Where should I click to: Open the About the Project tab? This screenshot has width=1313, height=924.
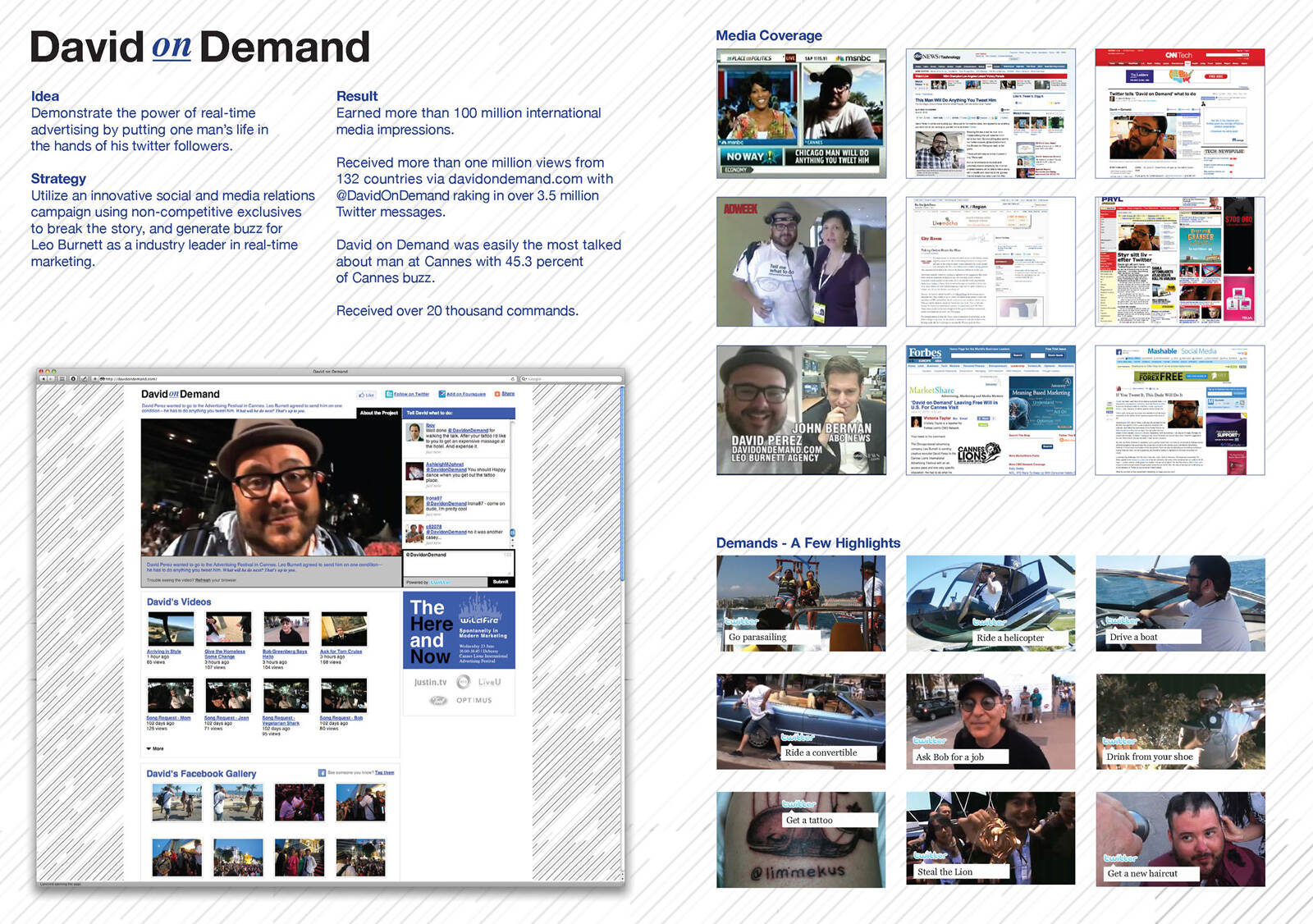[379, 413]
